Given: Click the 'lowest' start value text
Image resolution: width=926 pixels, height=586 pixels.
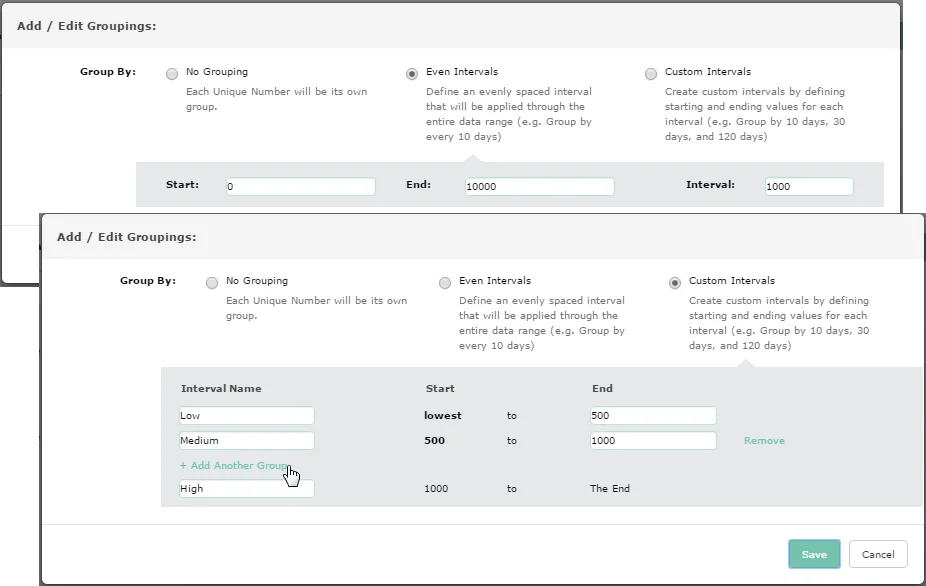Looking at the screenshot, I should pyautogui.click(x=443, y=415).
